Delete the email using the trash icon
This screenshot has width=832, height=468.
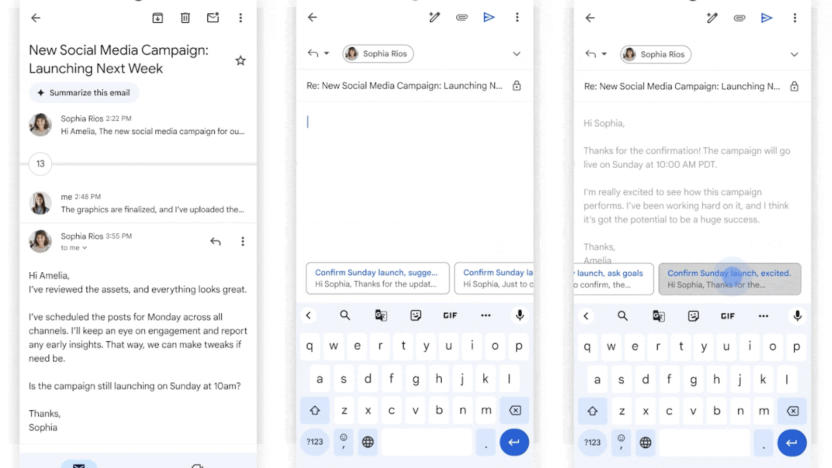(185, 18)
